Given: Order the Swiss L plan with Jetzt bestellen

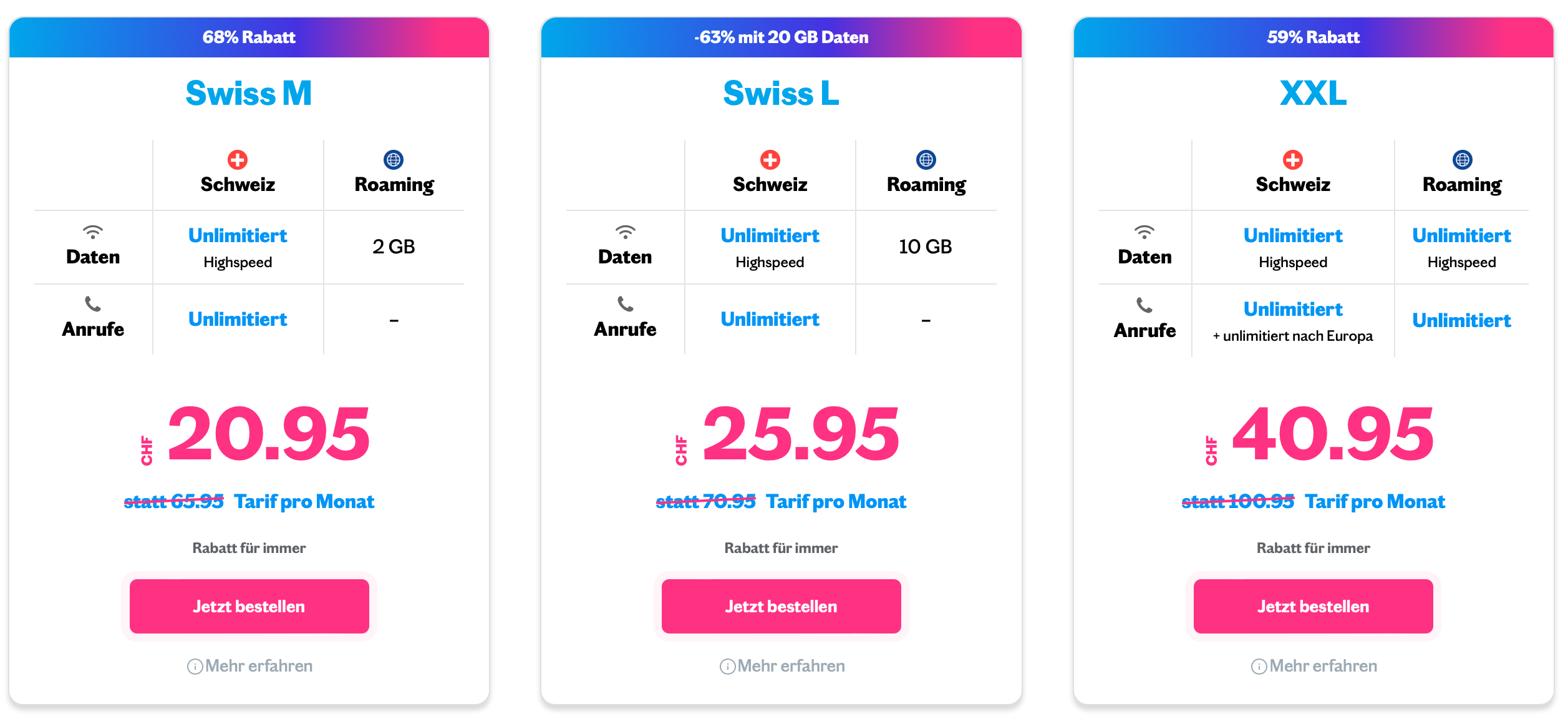Looking at the screenshot, I should [781, 606].
